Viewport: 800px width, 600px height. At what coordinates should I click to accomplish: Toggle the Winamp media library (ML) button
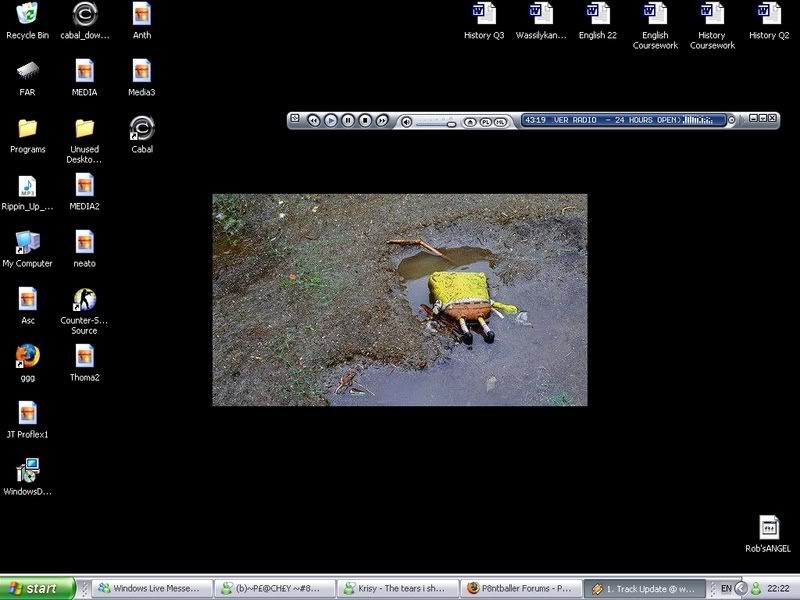coord(501,122)
